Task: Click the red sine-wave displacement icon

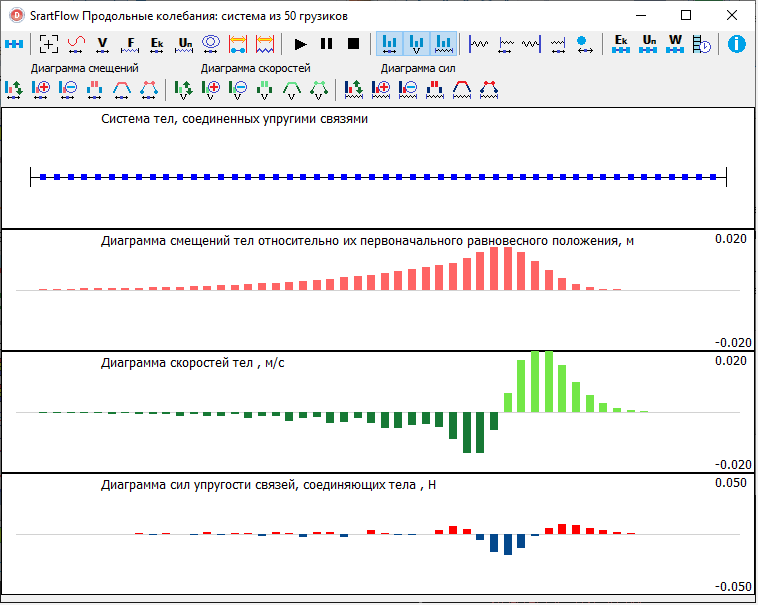Action: pos(76,44)
